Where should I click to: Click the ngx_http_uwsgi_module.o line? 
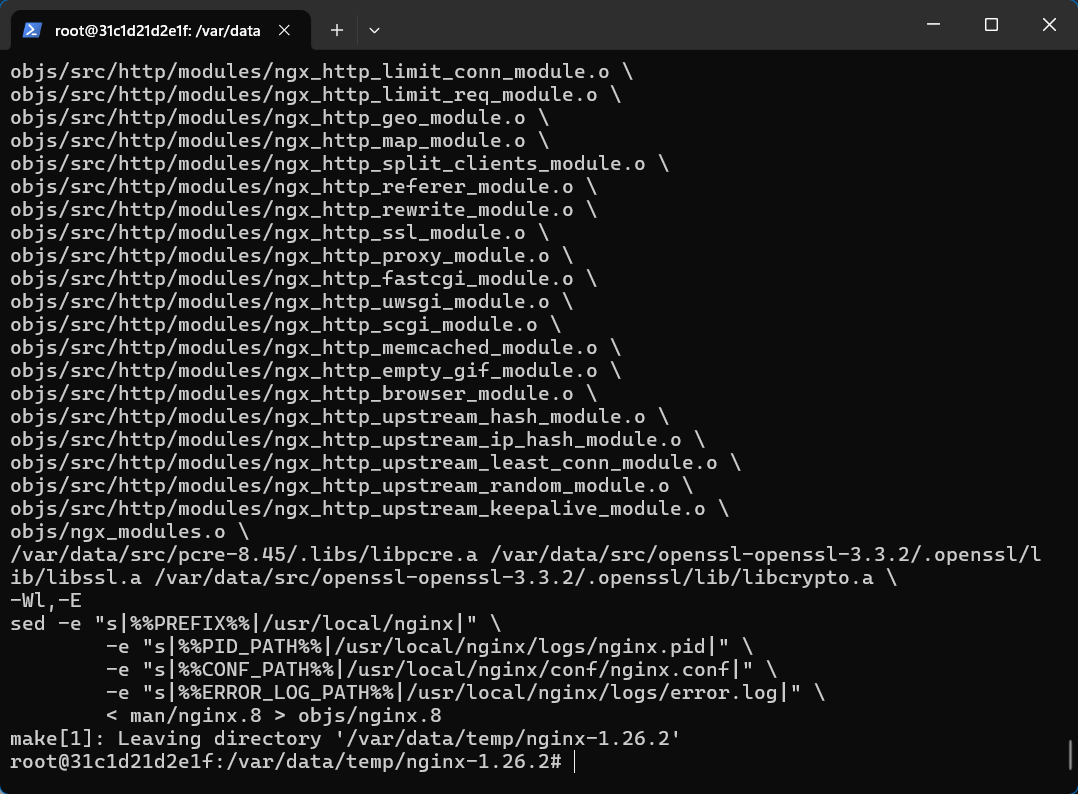point(292,302)
